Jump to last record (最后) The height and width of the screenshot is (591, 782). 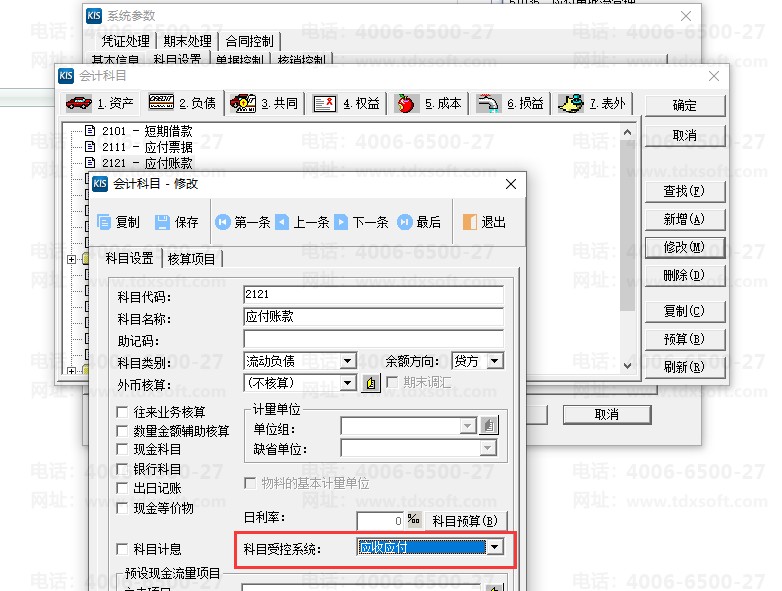pyautogui.click(x=419, y=222)
